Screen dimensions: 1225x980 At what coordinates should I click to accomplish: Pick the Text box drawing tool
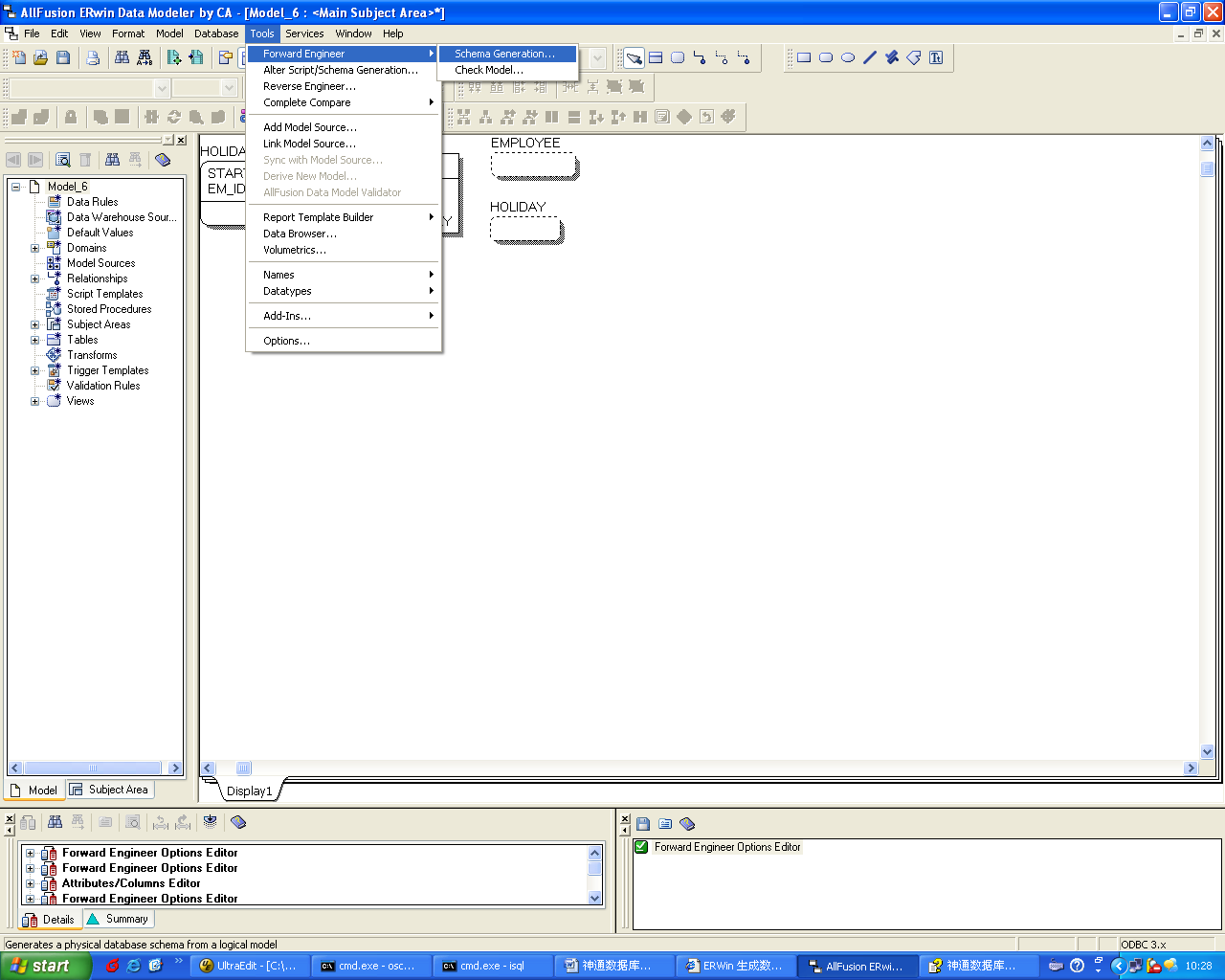pos(936,58)
